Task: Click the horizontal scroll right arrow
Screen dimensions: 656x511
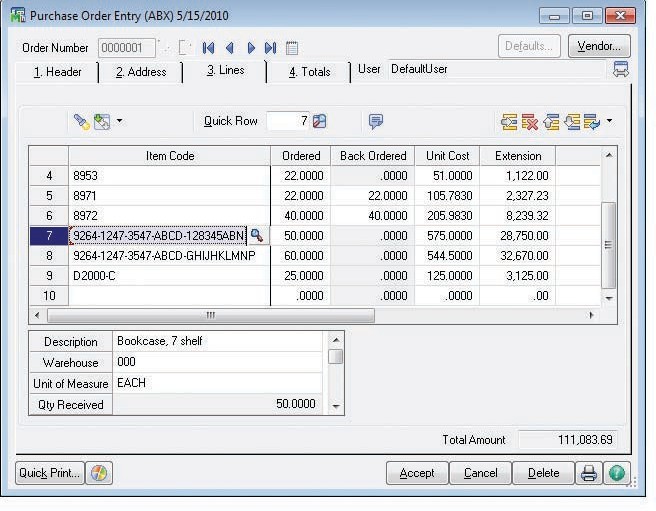Action: [x=592, y=315]
